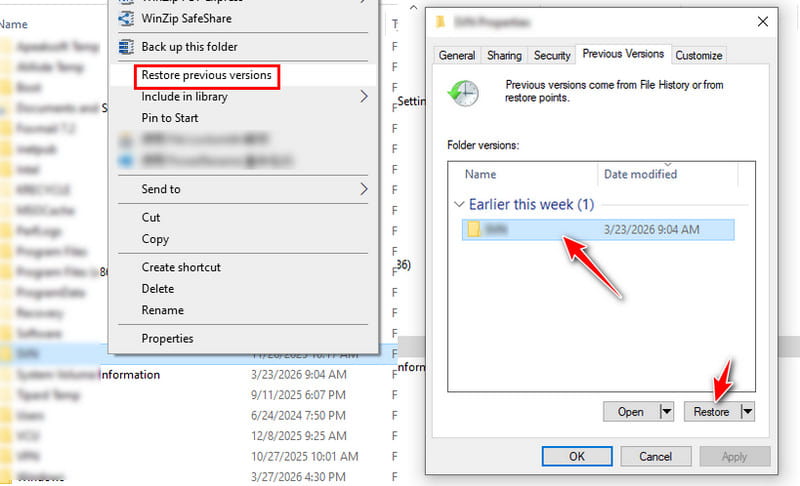Select the 3/23/2026 9:04 AM folder version

pos(598,229)
